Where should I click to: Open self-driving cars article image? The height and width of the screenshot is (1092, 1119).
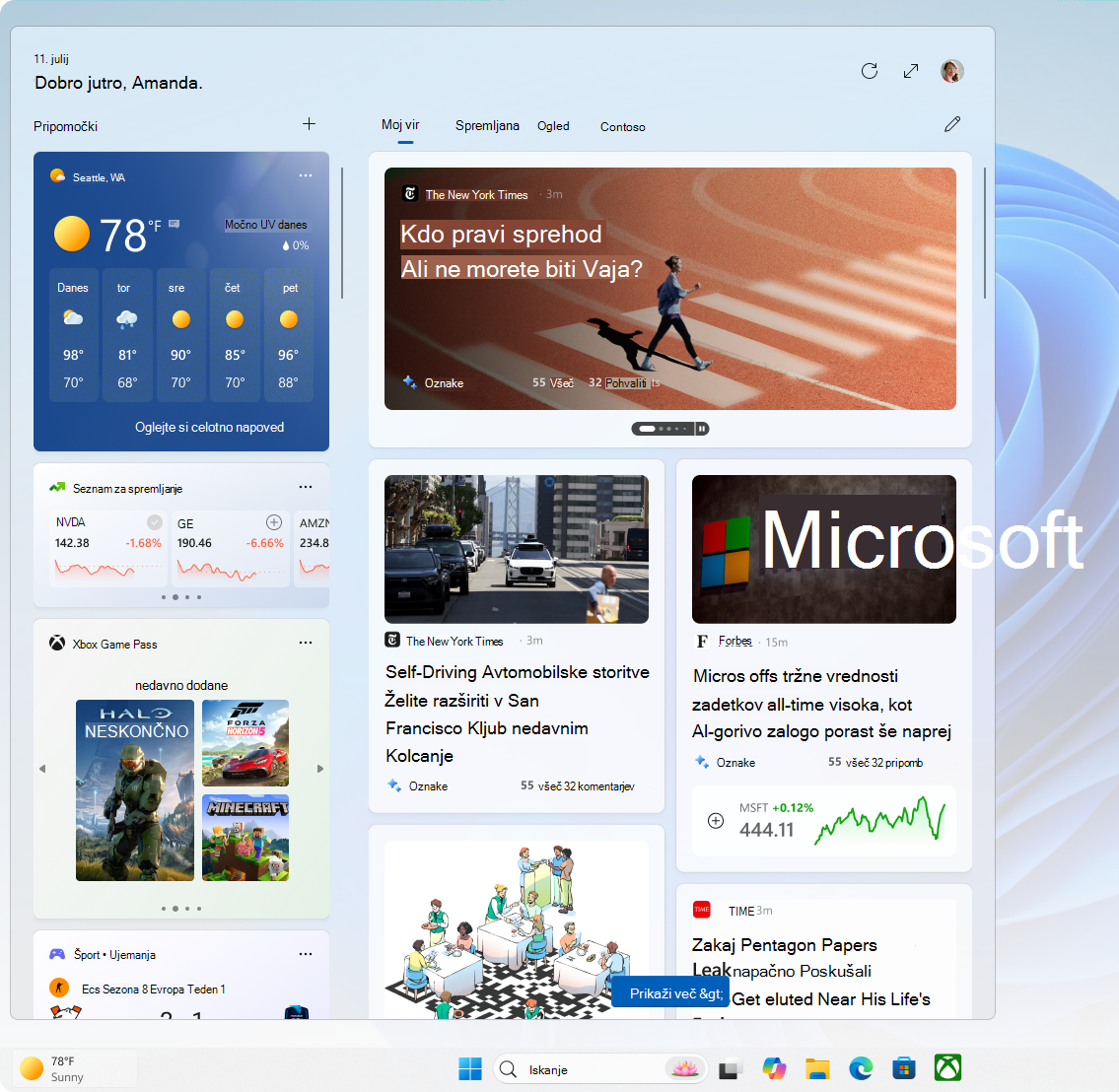516,549
